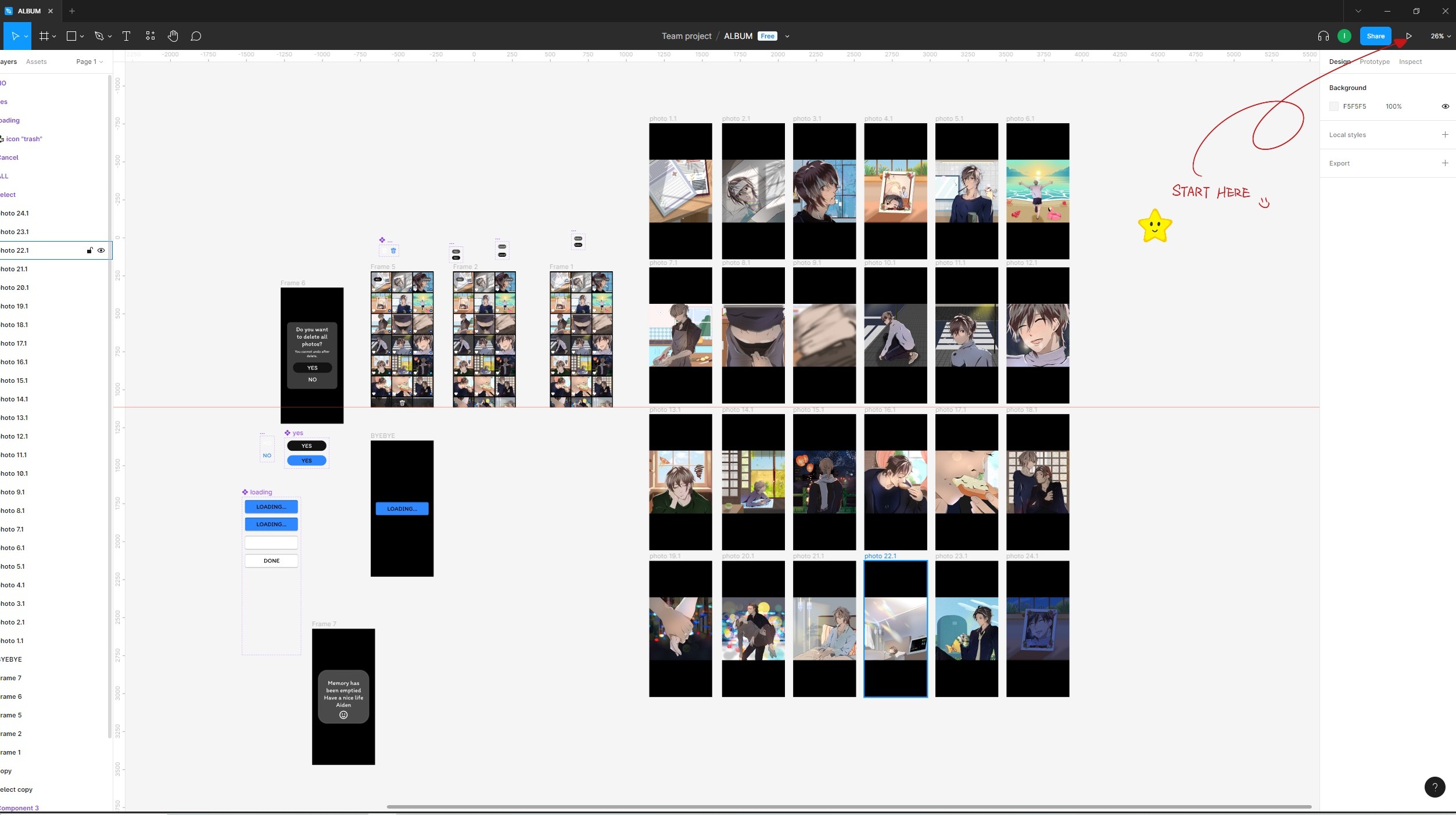
Task: Select the photo 12.1 frame on canvas
Action: (x=1037, y=335)
